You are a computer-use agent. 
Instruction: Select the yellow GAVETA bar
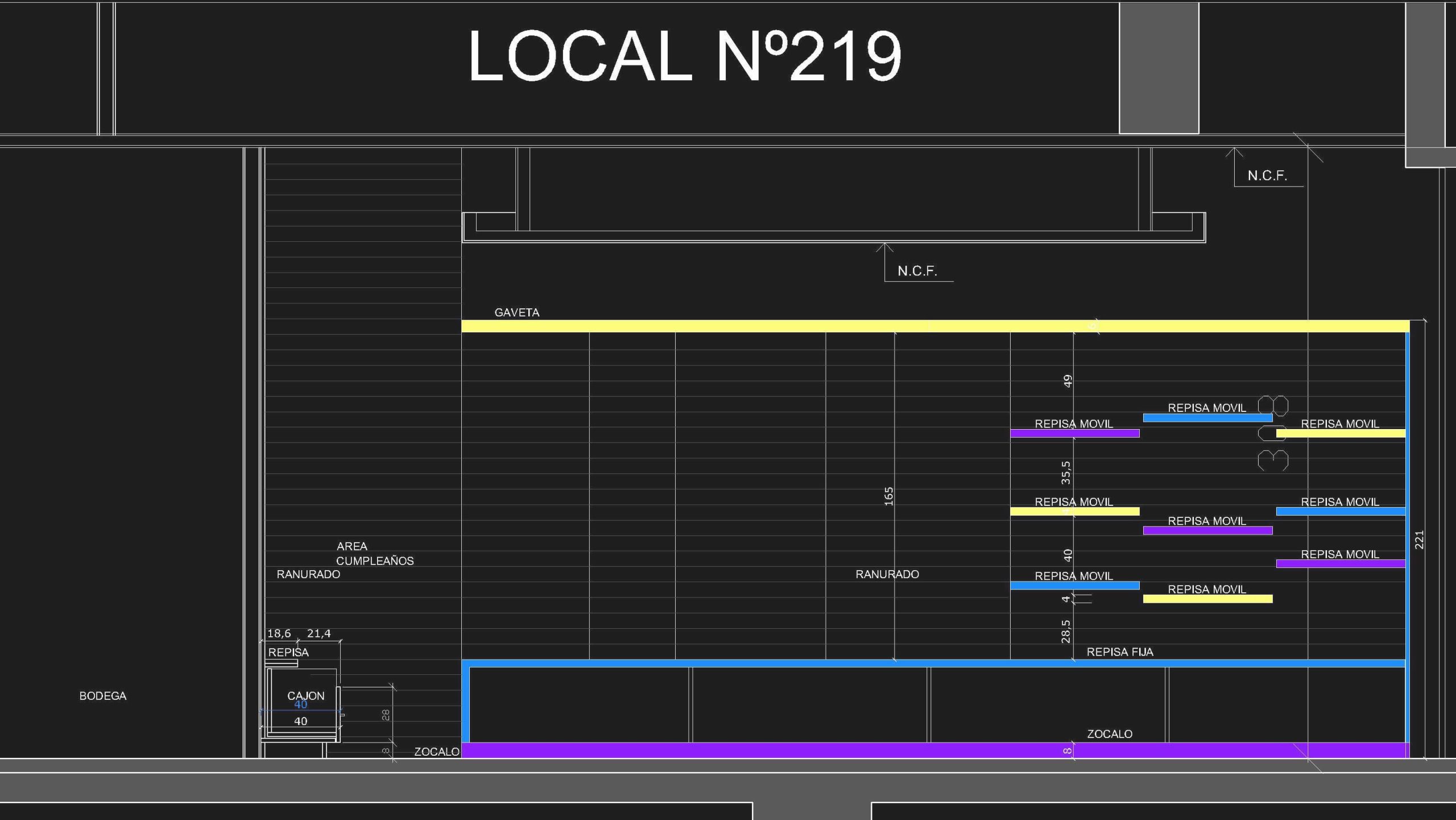coord(796,326)
